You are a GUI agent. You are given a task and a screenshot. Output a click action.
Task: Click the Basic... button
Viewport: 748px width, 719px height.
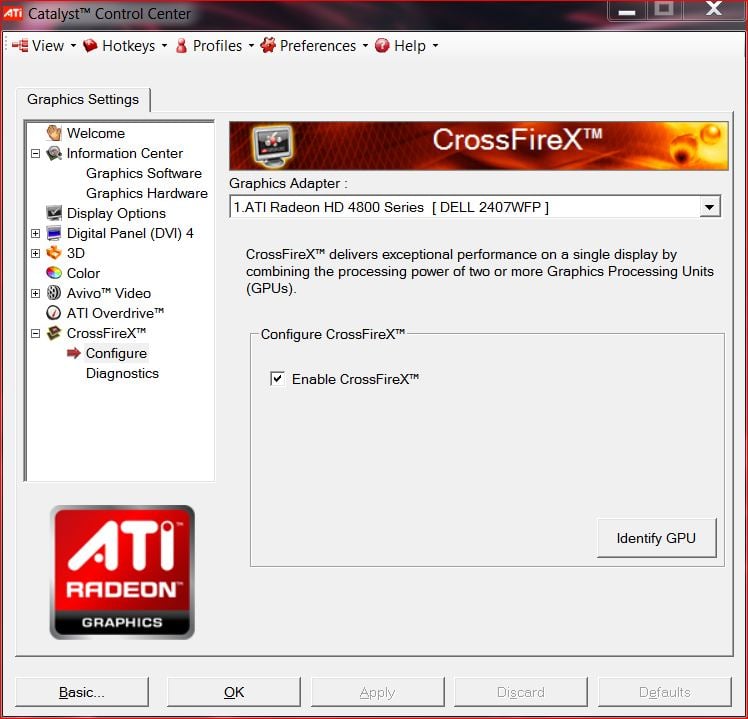(82, 692)
